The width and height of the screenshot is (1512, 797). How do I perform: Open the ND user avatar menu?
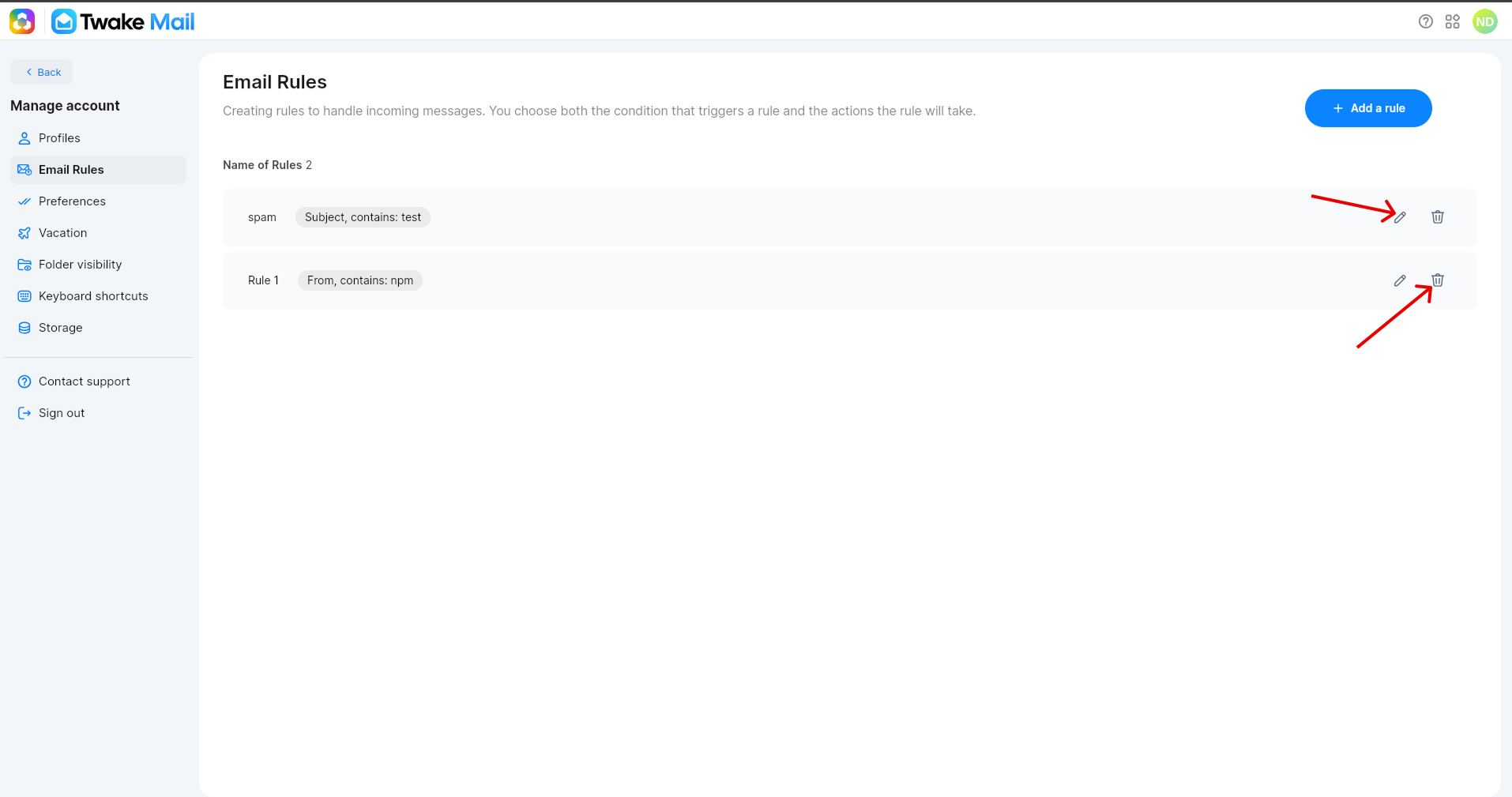coord(1485,21)
